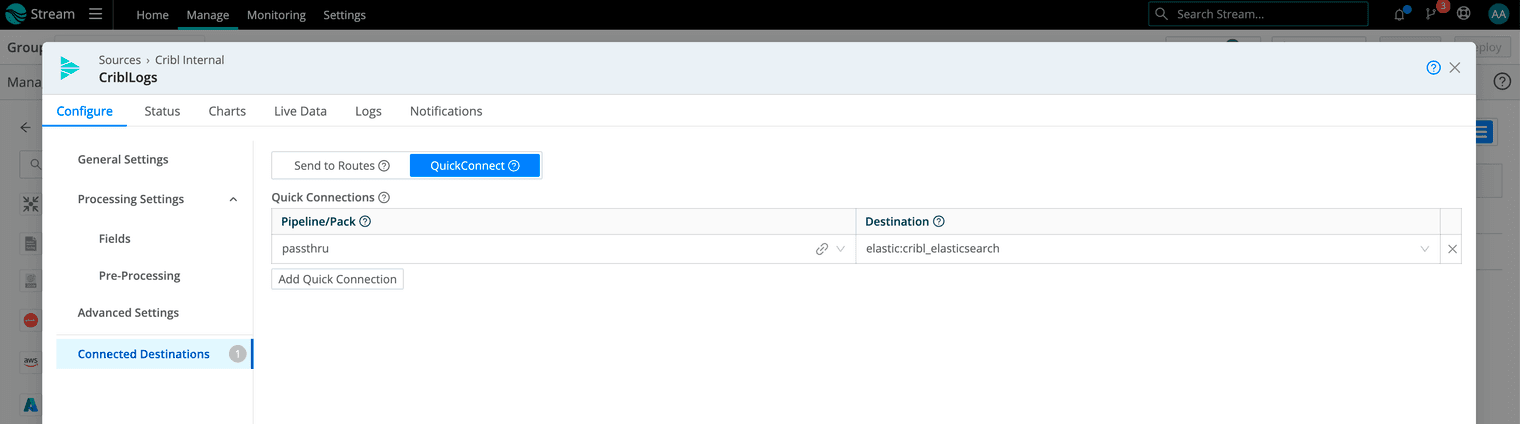The height and width of the screenshot is (424, 1520).
Task: Open the AA user avatar menu
Action: point(1497,14)
